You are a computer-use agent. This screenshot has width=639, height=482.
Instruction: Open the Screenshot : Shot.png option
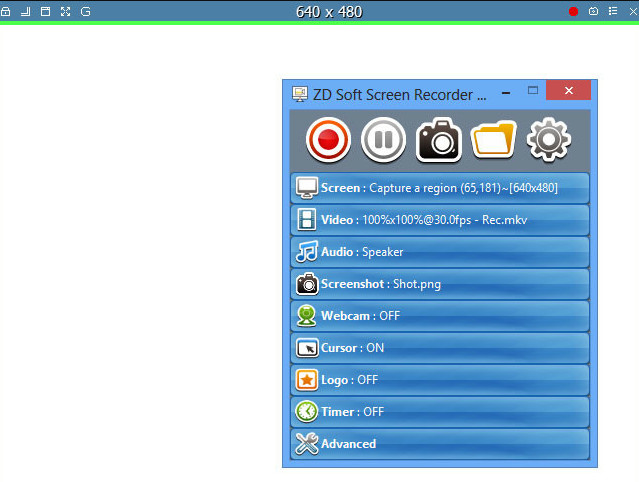440,284
